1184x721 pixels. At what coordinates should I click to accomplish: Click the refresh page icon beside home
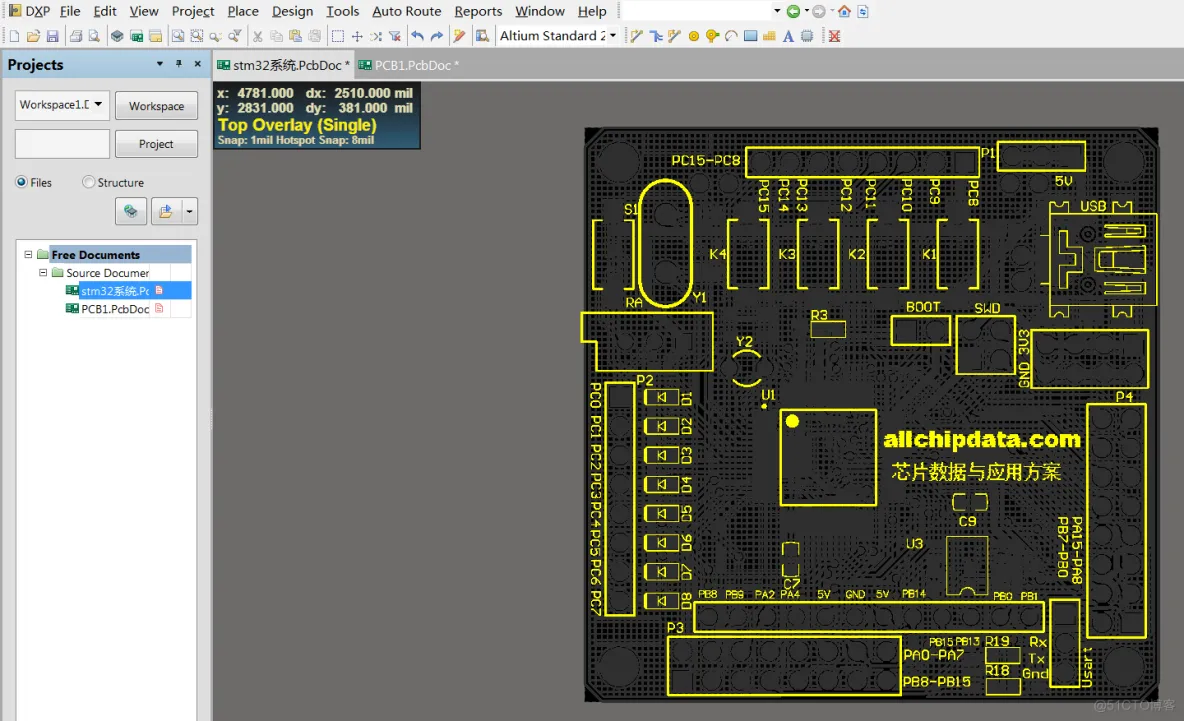click(x=863, y=11)
